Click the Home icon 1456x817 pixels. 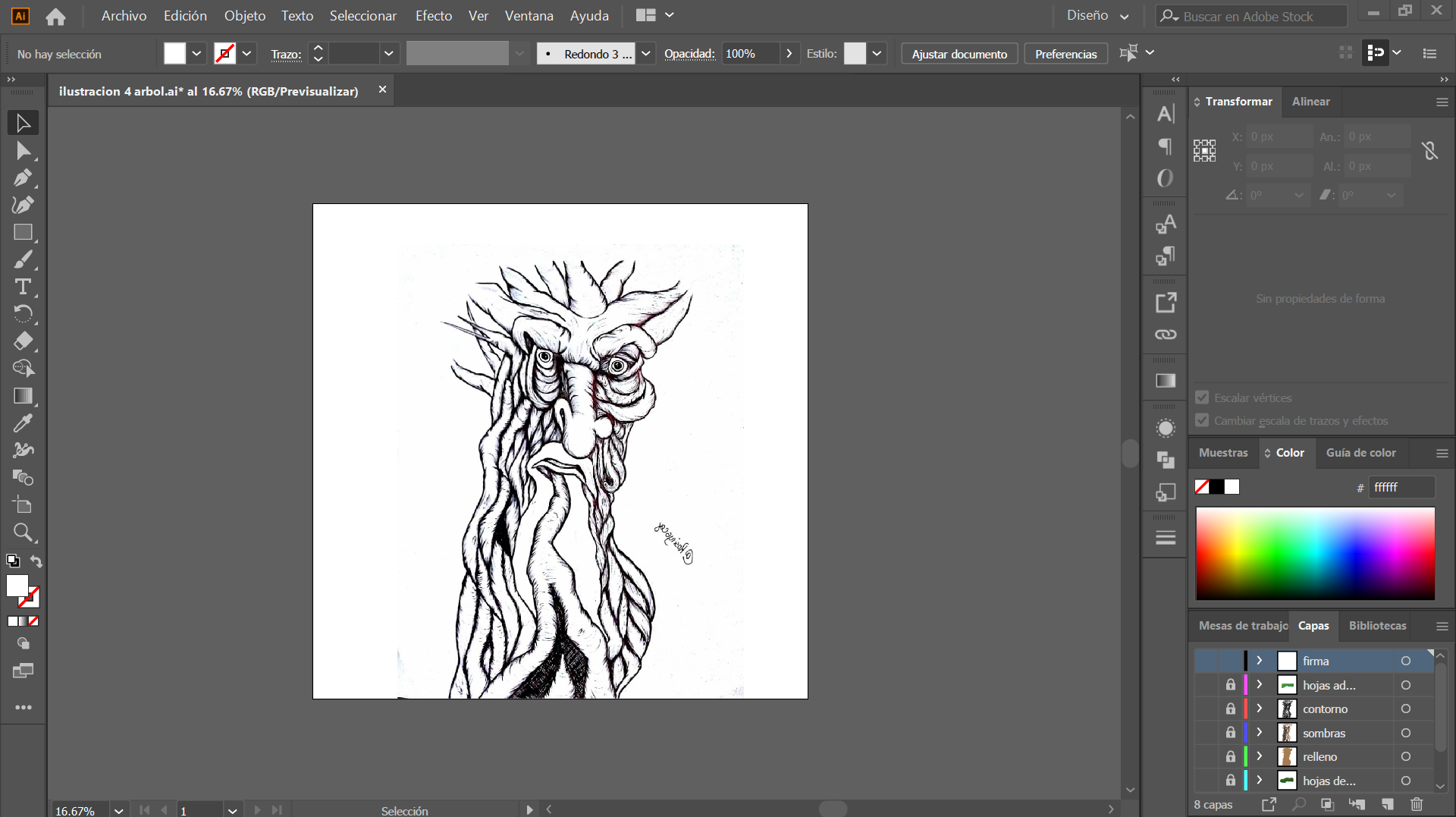coord(55,16)
